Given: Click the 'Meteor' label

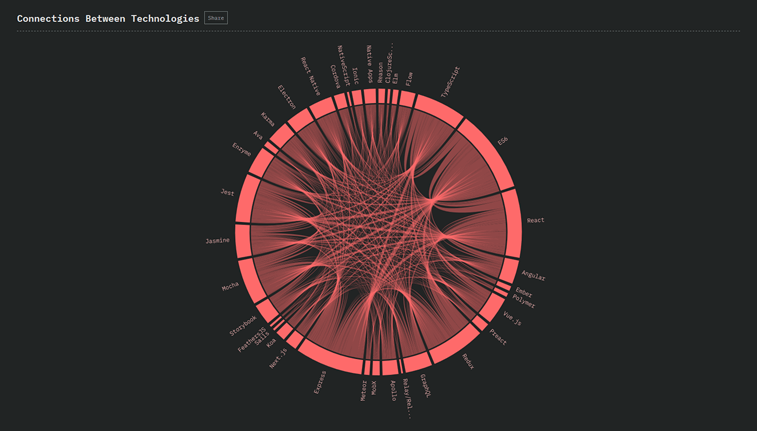Looking at the screenshot, I should (x=364, y=391).
